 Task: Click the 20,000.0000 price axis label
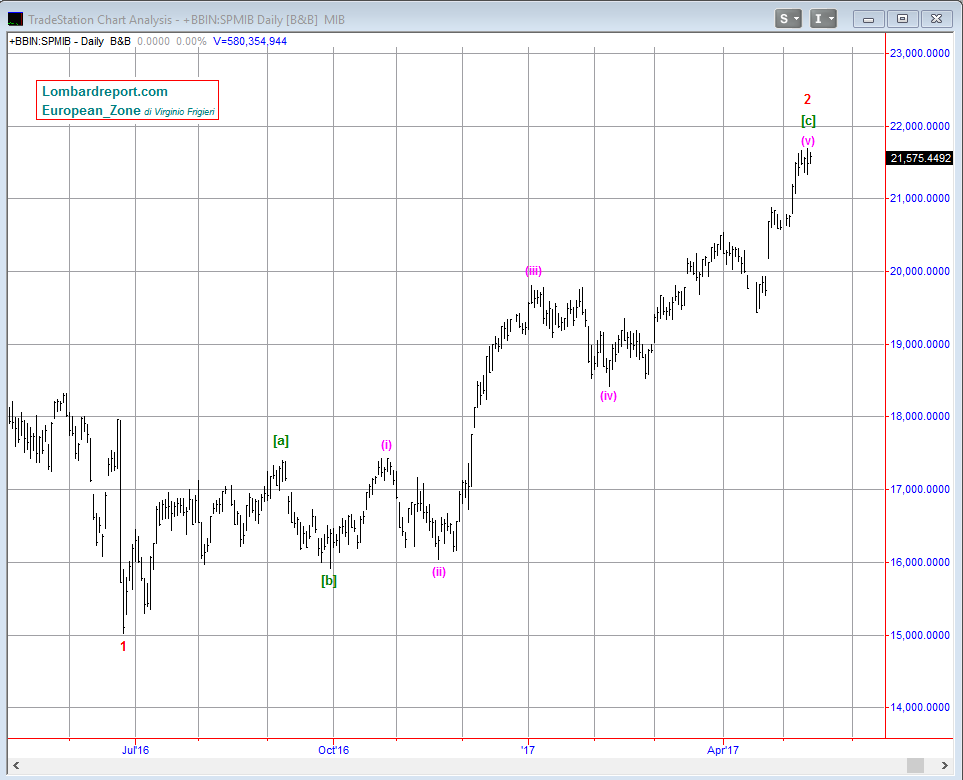(919, 271)
